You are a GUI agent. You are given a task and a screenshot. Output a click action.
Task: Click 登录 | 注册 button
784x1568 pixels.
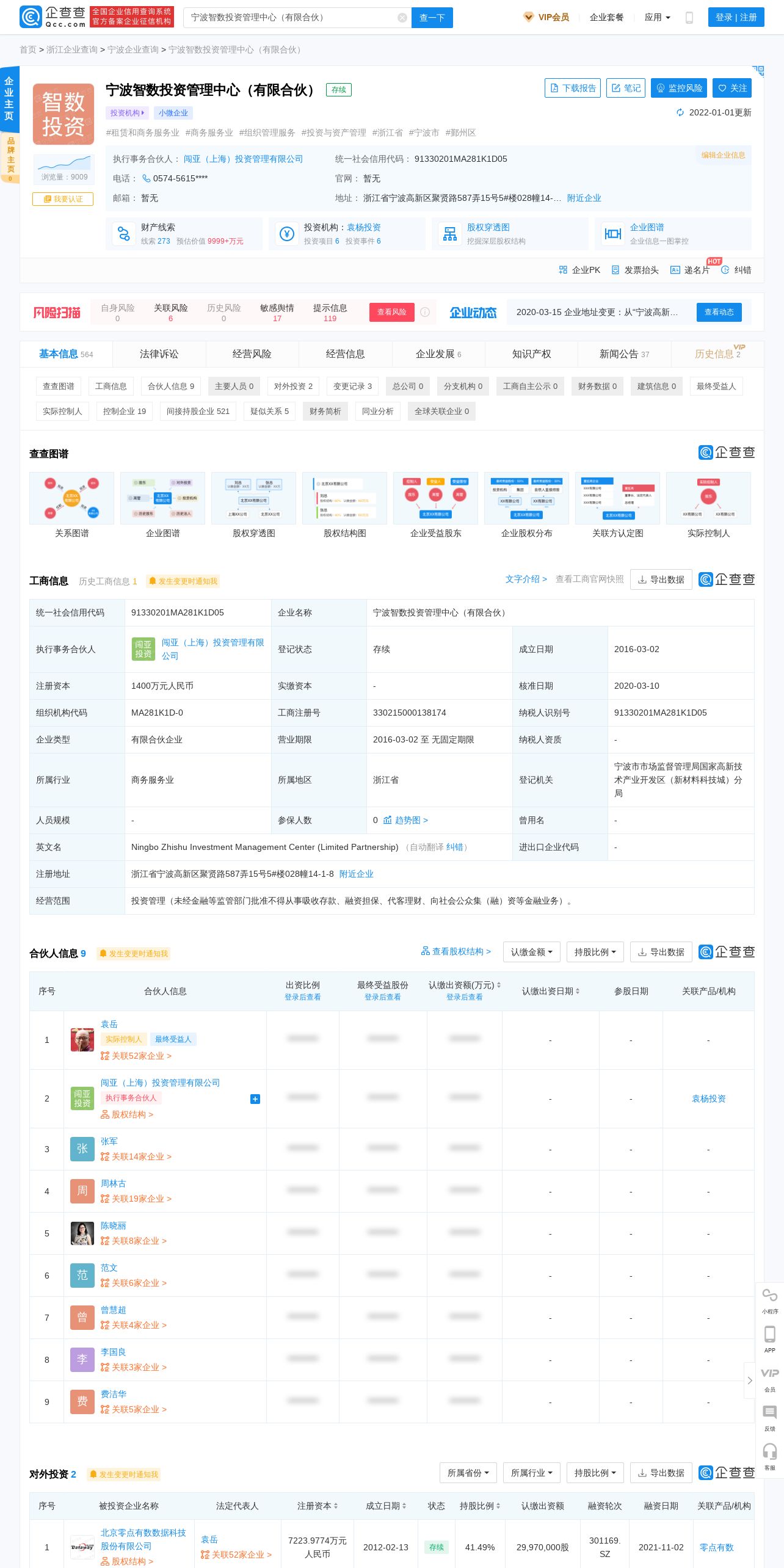[x=736, y=18]
